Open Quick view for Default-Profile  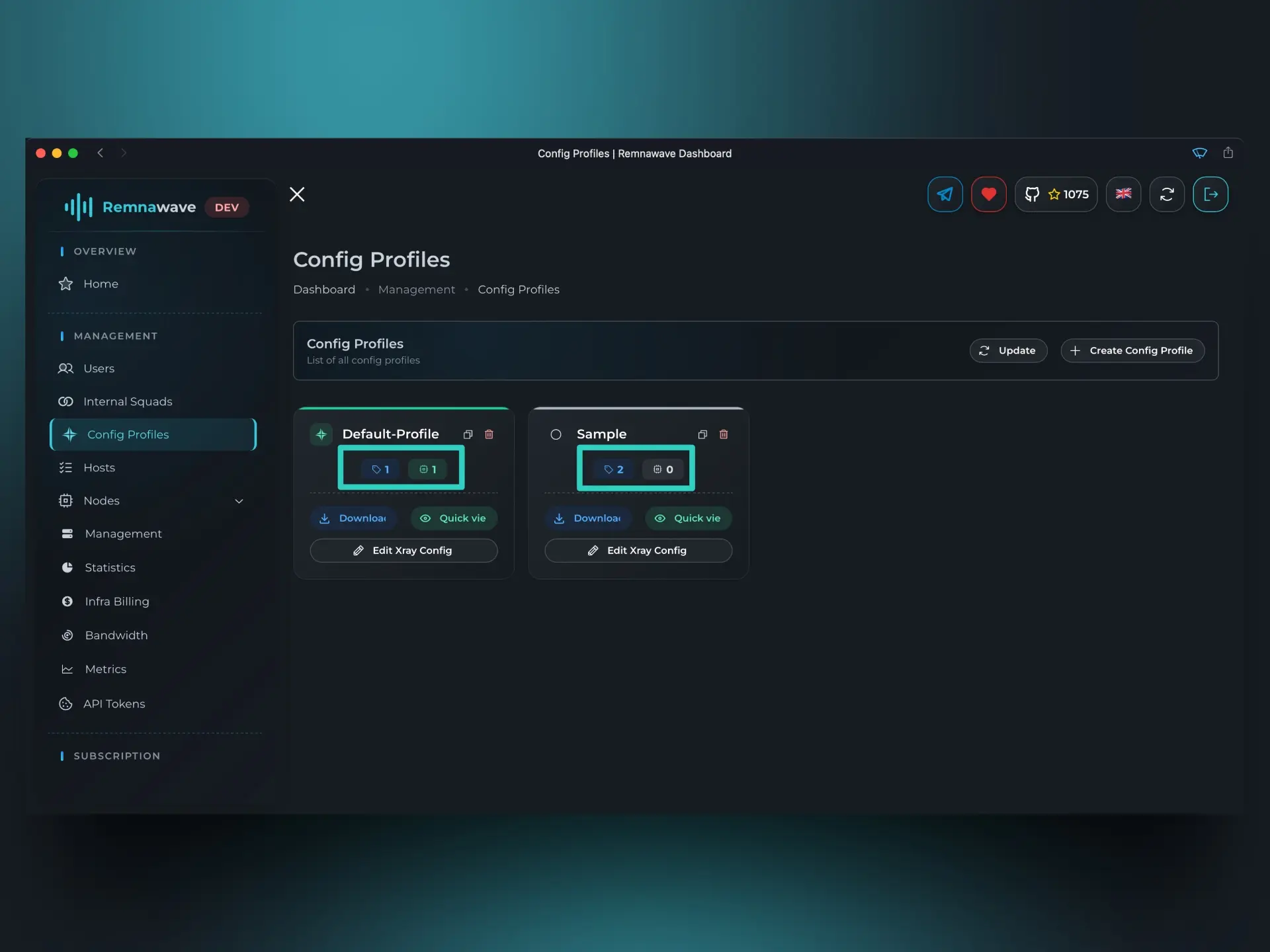454,518
